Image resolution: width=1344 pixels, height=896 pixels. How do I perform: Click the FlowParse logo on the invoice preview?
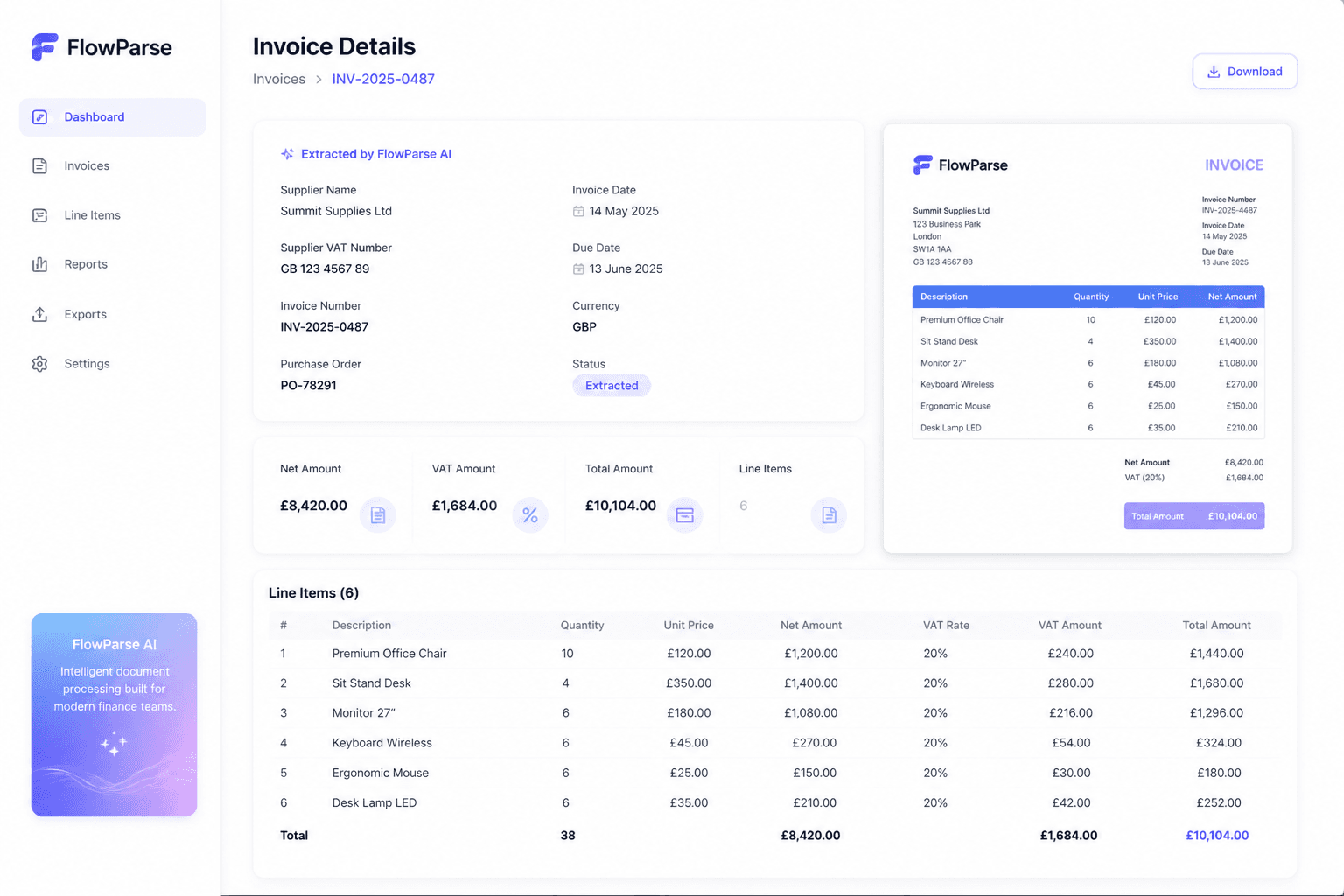coord(960,164)
